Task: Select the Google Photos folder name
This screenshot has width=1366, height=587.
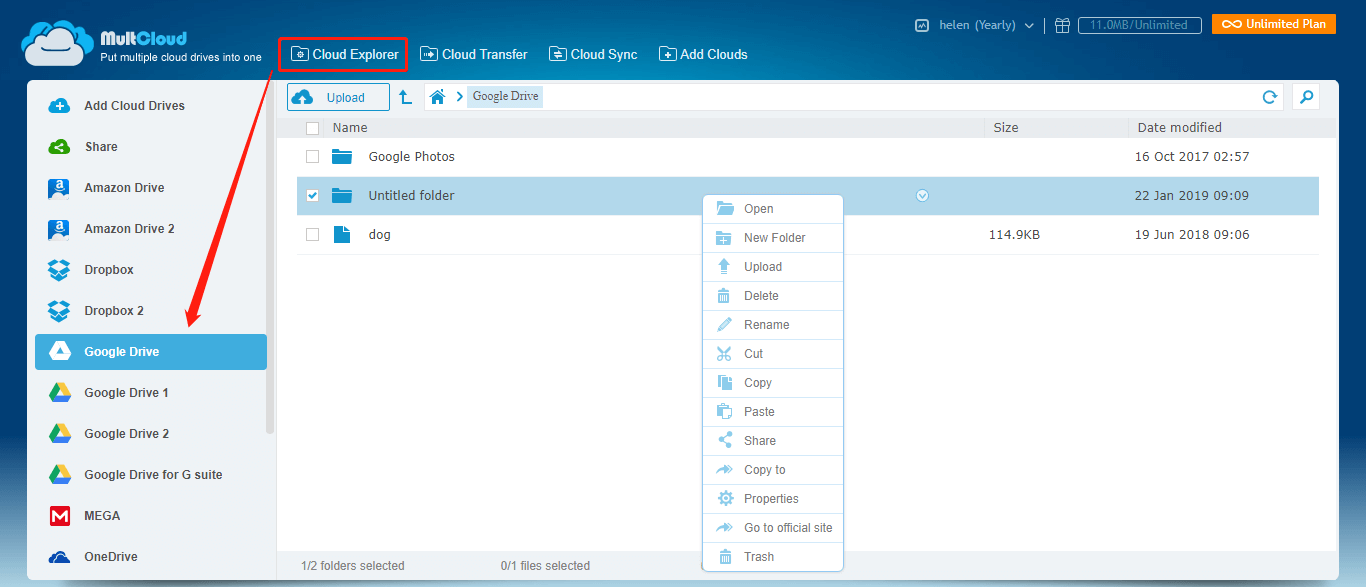Action: (411, 157)
